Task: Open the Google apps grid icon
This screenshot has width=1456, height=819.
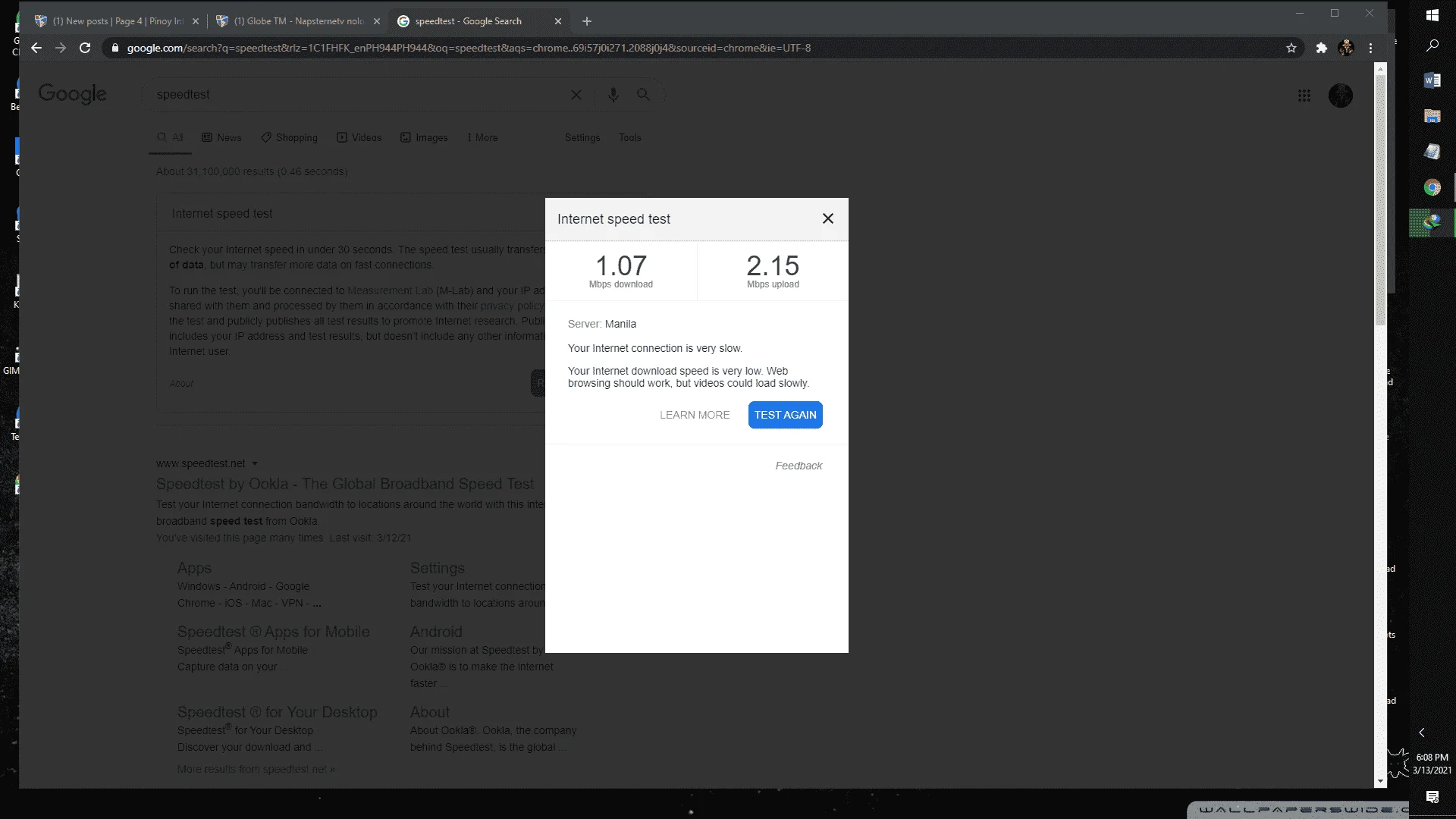Action: [1304, 96]
